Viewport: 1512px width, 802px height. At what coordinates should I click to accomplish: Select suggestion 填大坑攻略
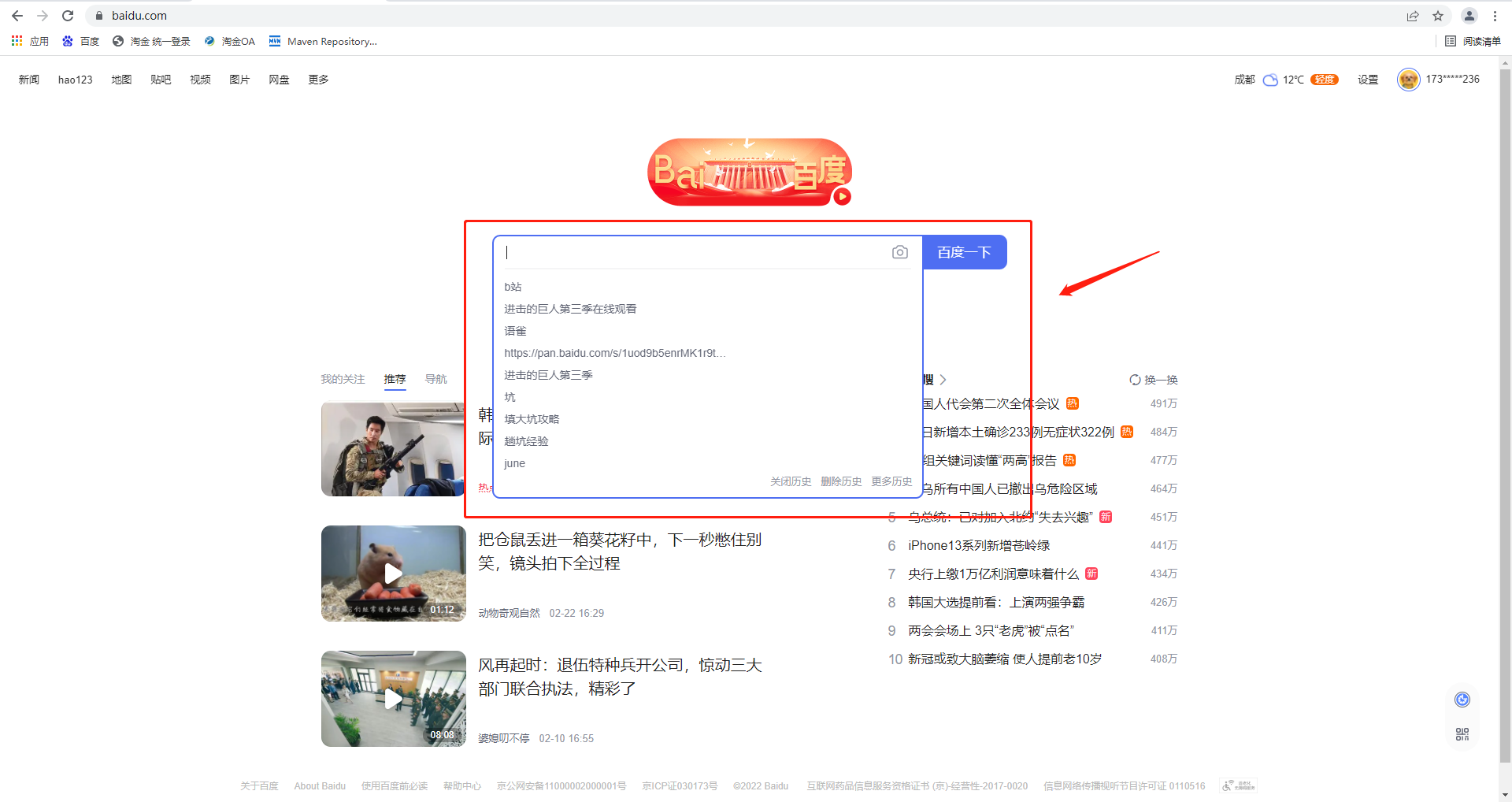(x=532, y=419)
